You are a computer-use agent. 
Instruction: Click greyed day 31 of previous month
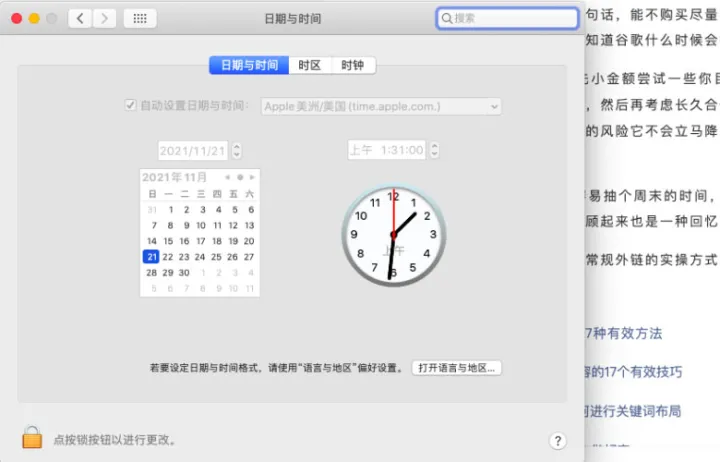[x=152, y=210]
